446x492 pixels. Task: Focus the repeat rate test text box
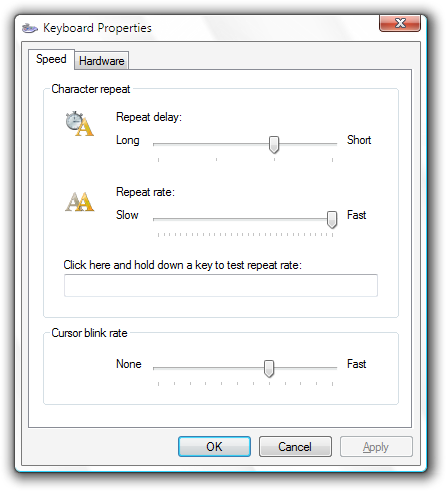[221, 285]
